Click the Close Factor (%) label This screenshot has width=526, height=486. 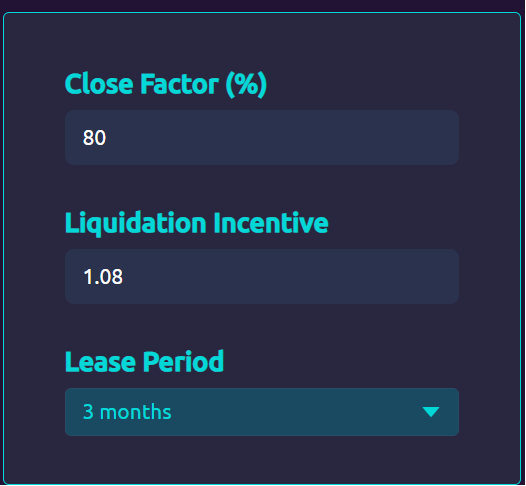[166, 84]
